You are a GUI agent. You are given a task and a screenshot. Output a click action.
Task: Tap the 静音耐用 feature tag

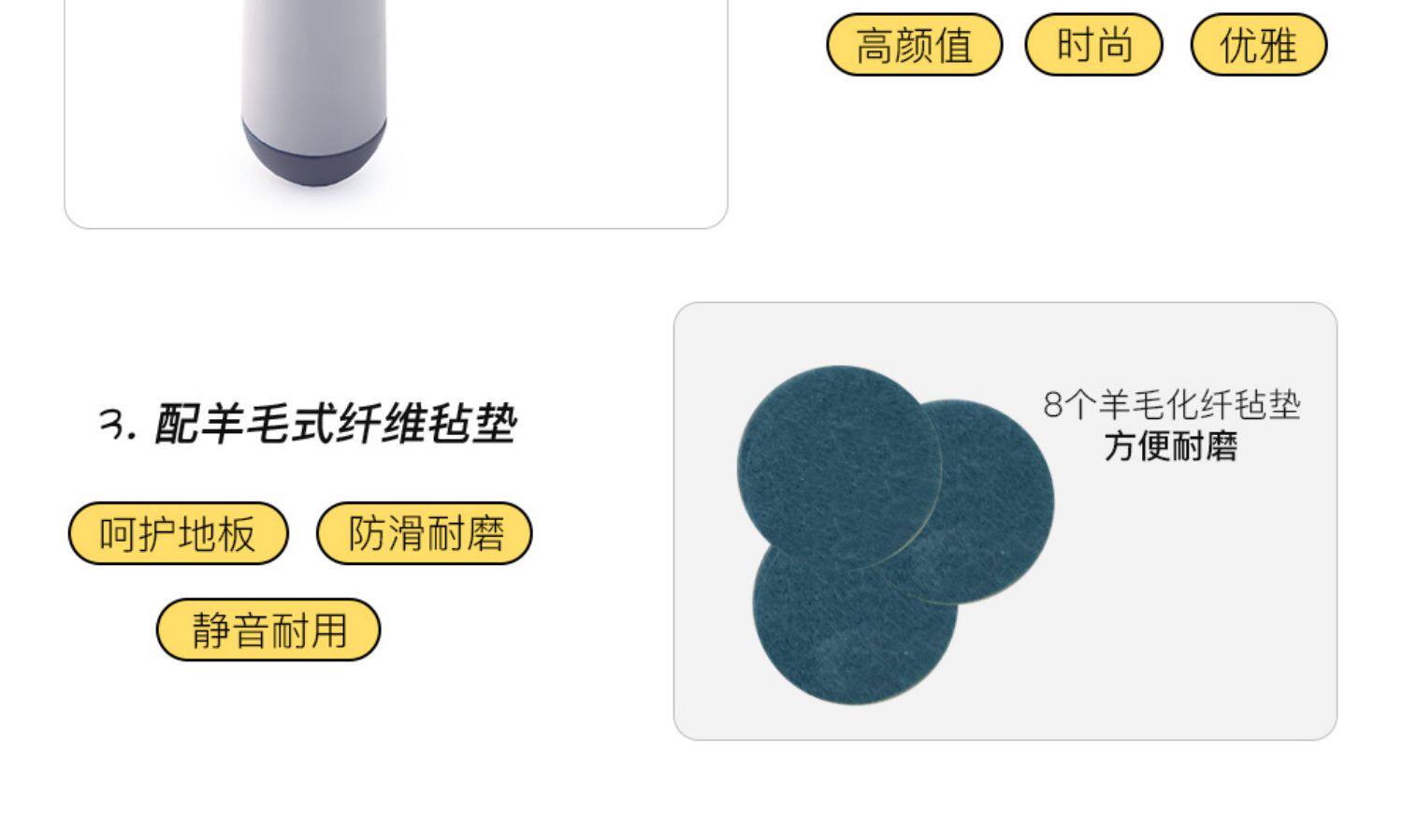(268, 630)
